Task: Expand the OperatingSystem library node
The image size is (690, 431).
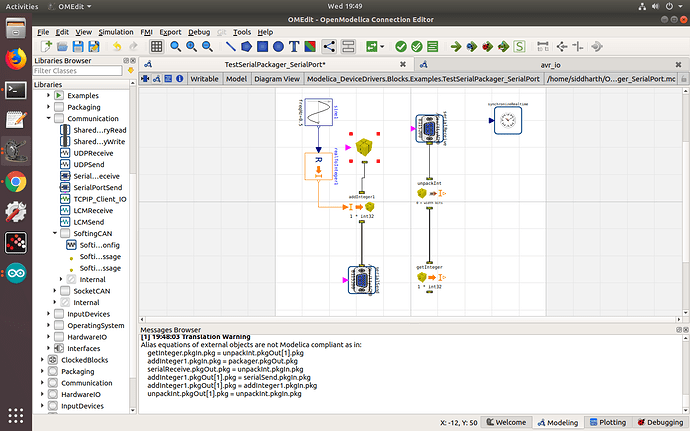Action: 46,325
